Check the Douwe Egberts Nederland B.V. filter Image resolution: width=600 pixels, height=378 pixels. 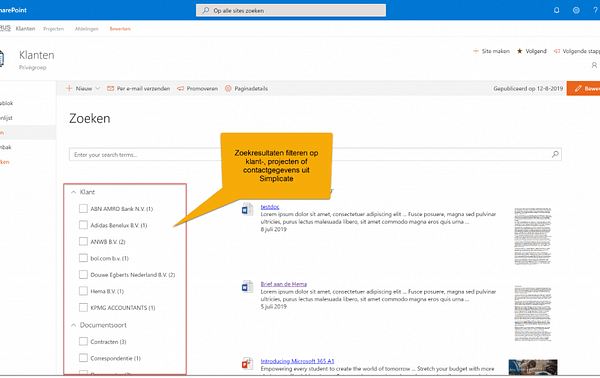point(83,274)
